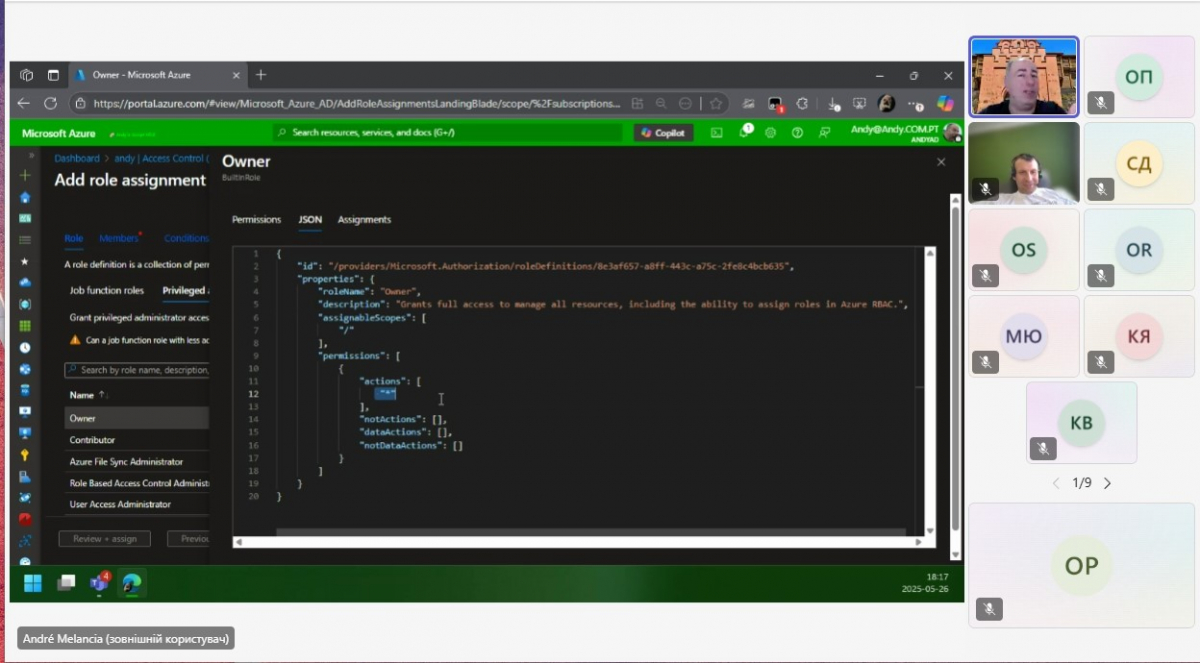Switch to the Permissions tab
The width and height of the screenshot is (1200, 663).
[256, 220]
